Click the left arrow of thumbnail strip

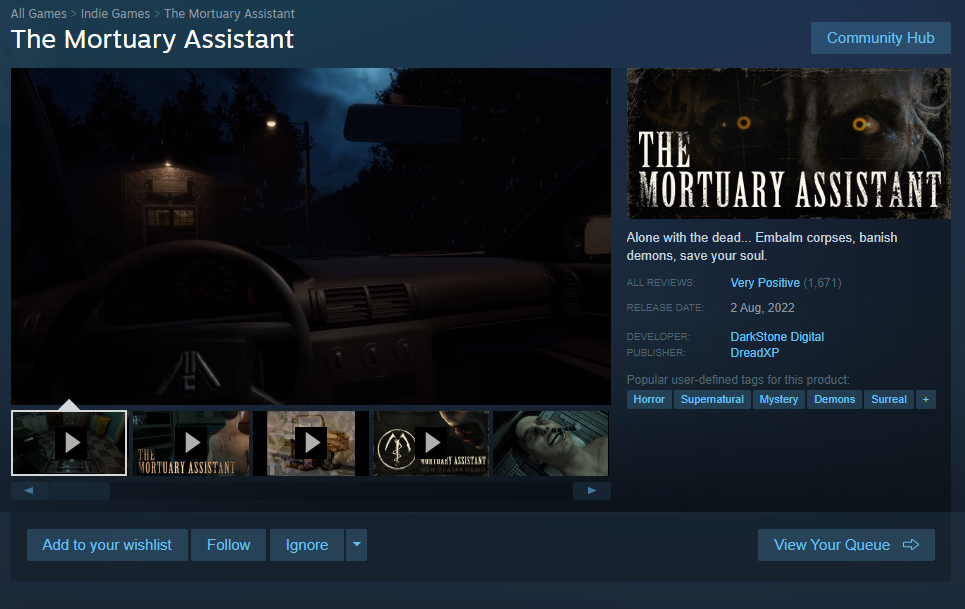click(29, 491)
